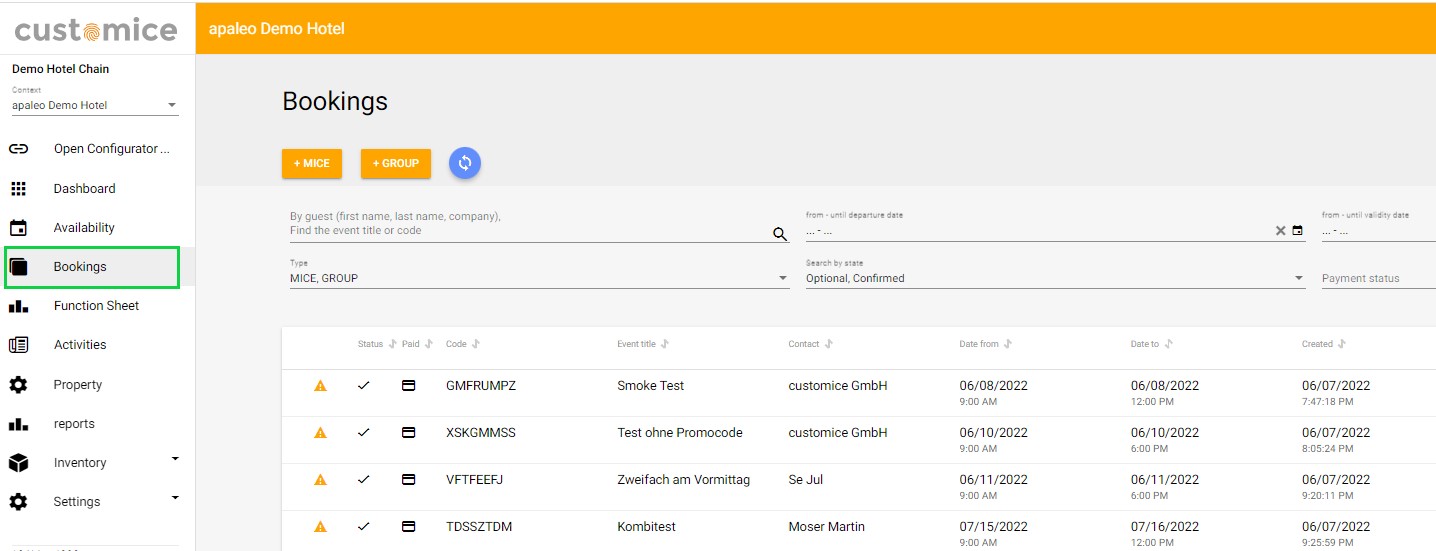Open the Type MICE, GROUP dropdown
Viewport: 1436px width, 551px height.
[x=539, y=278]
